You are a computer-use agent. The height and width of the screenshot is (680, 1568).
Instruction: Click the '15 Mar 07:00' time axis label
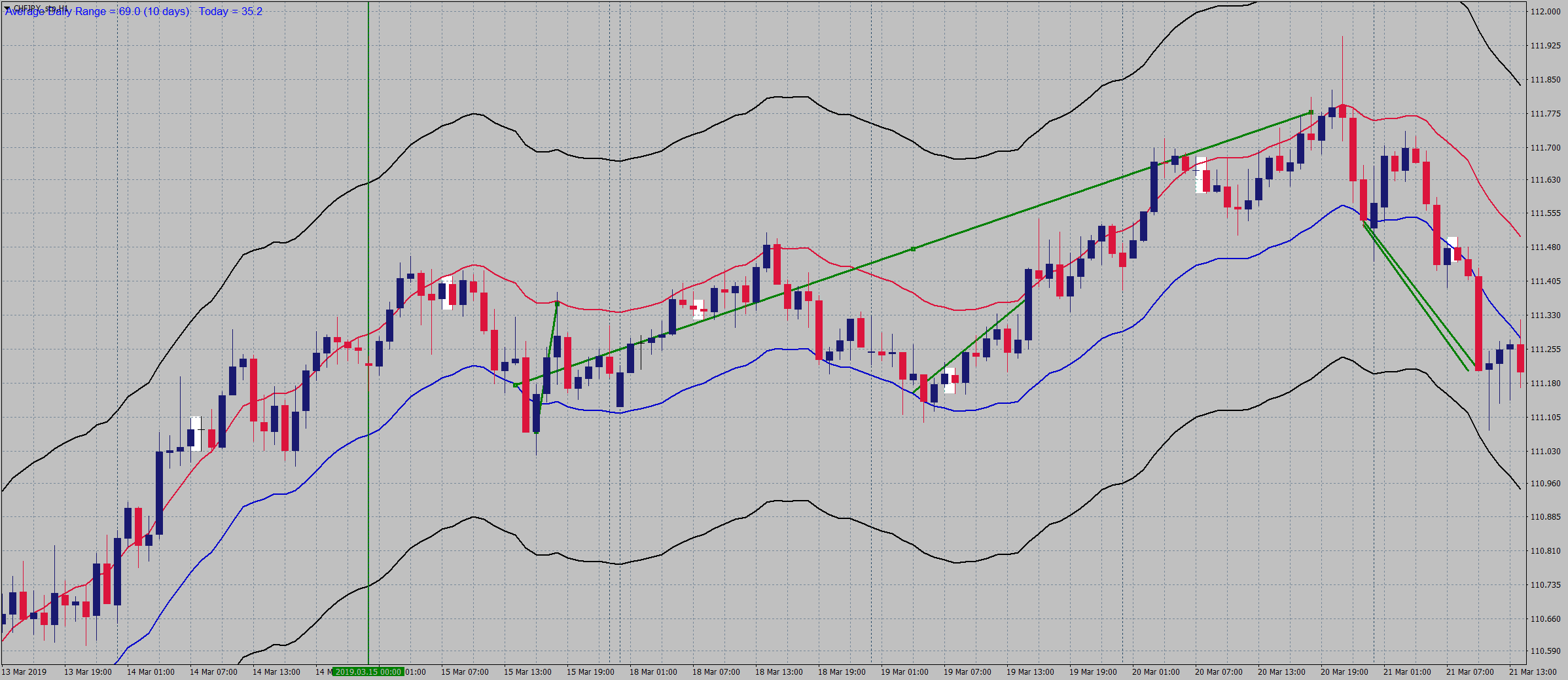(x=465, y=672)
